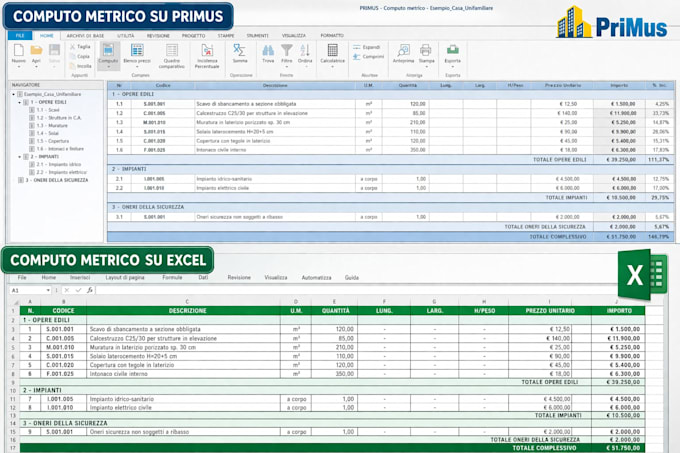Click the Ordina sort icon
Viewport: 680px width, 453px height.
coord(305,50)
